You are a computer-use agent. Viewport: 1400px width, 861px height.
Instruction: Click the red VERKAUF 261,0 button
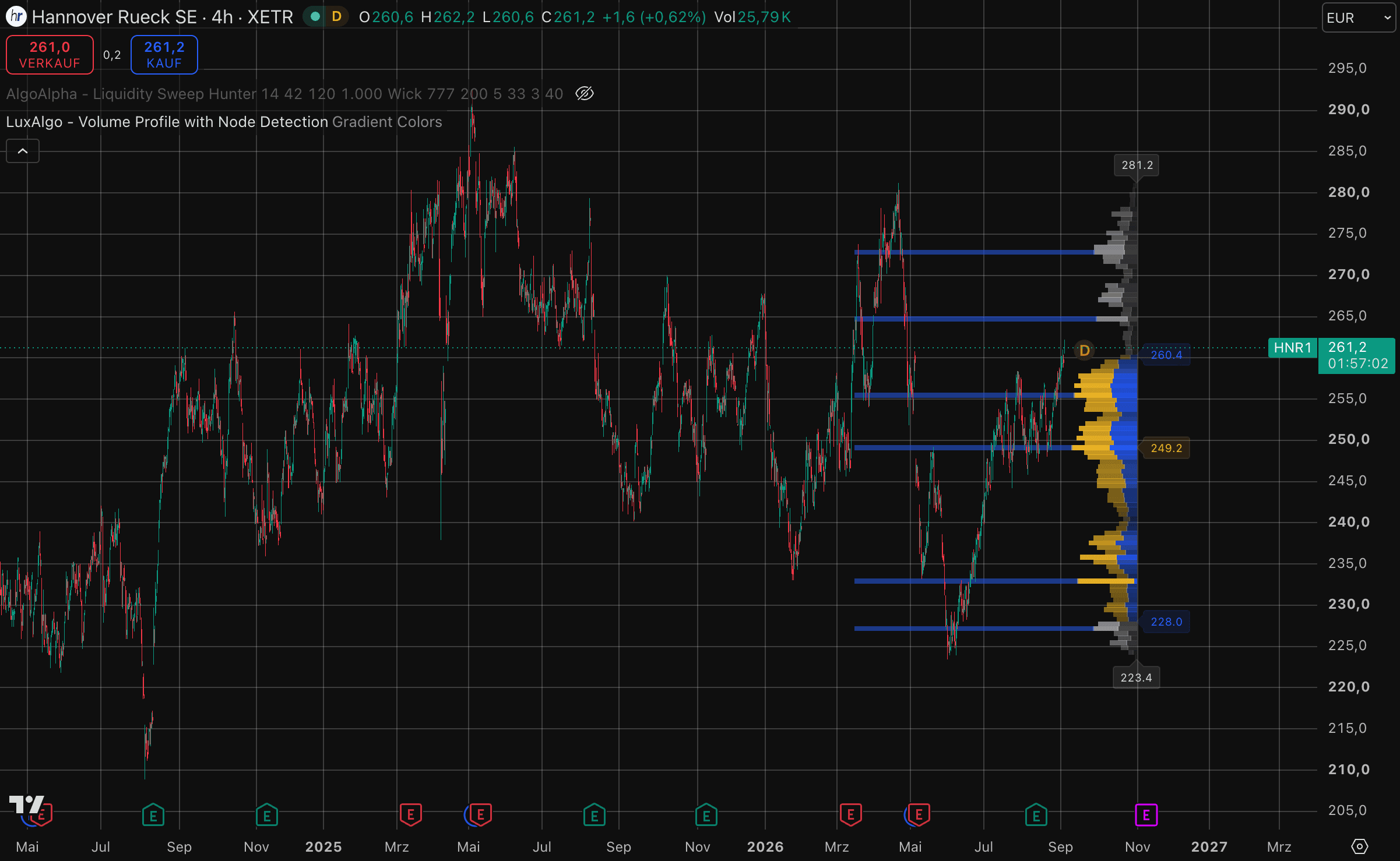[50, 55]
